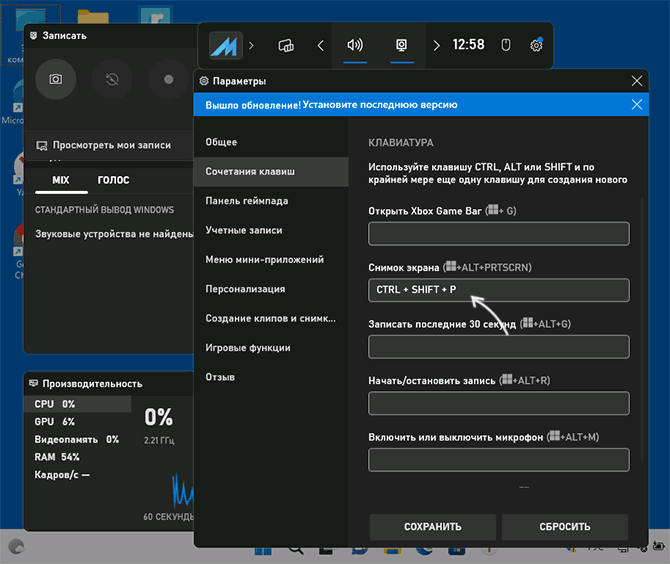Click the Начать/остановить запись shortcut field
670x564 pixels.
tap(499, 403)
